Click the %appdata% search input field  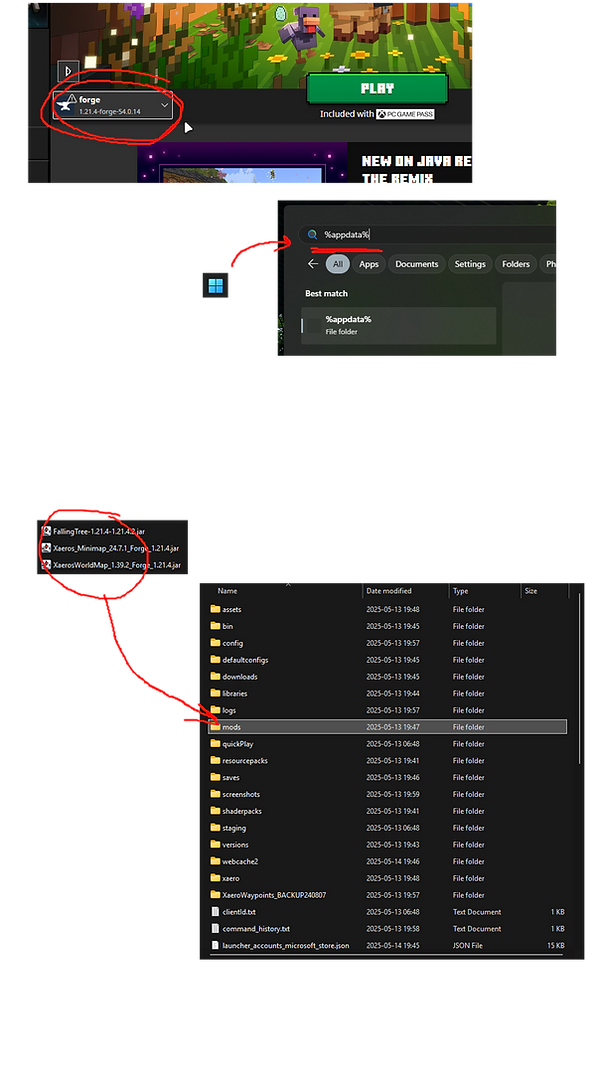point(427,235)
